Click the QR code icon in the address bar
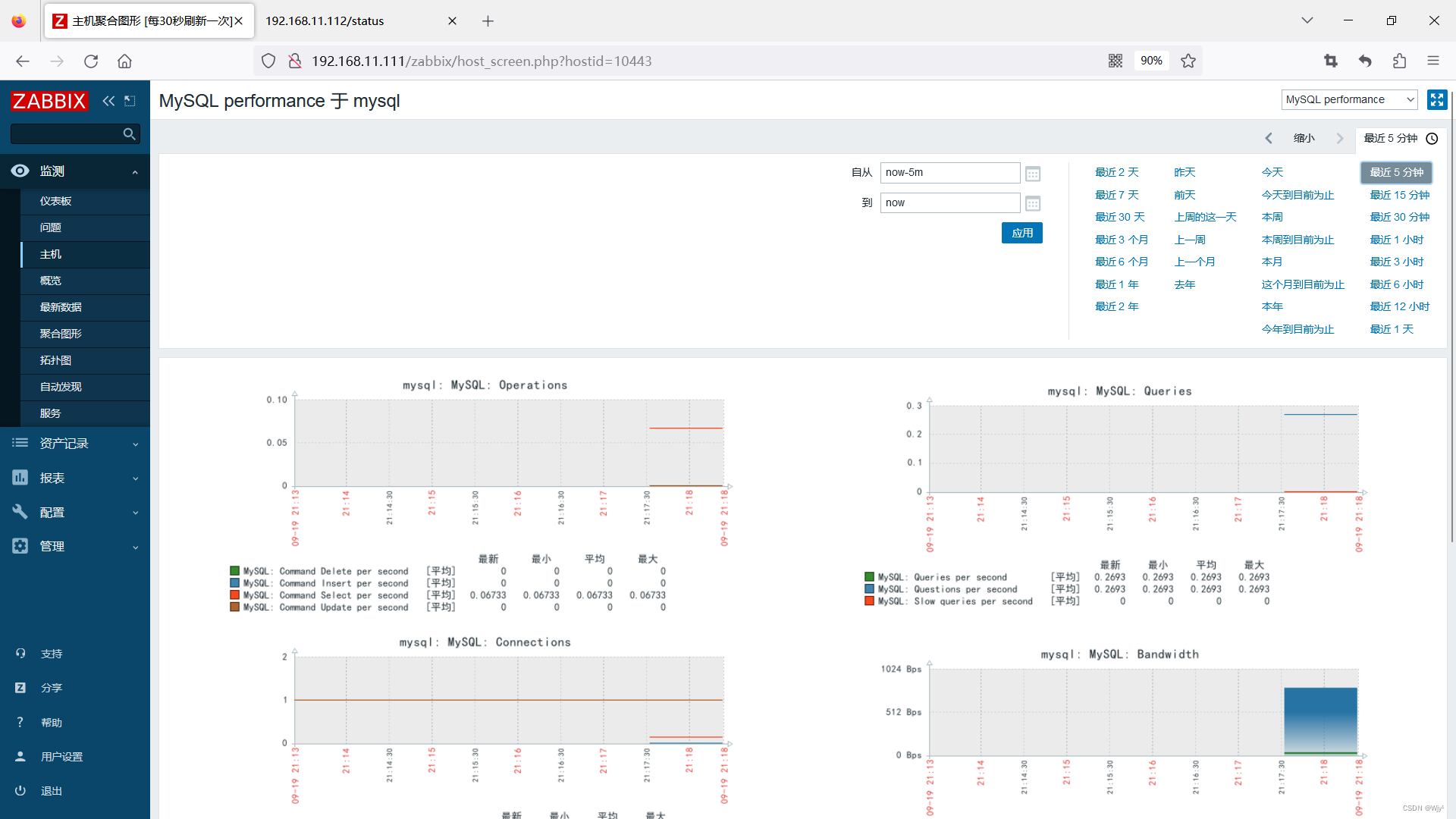This screenshot has height=819, width=1456. (x=1115, y=61)
